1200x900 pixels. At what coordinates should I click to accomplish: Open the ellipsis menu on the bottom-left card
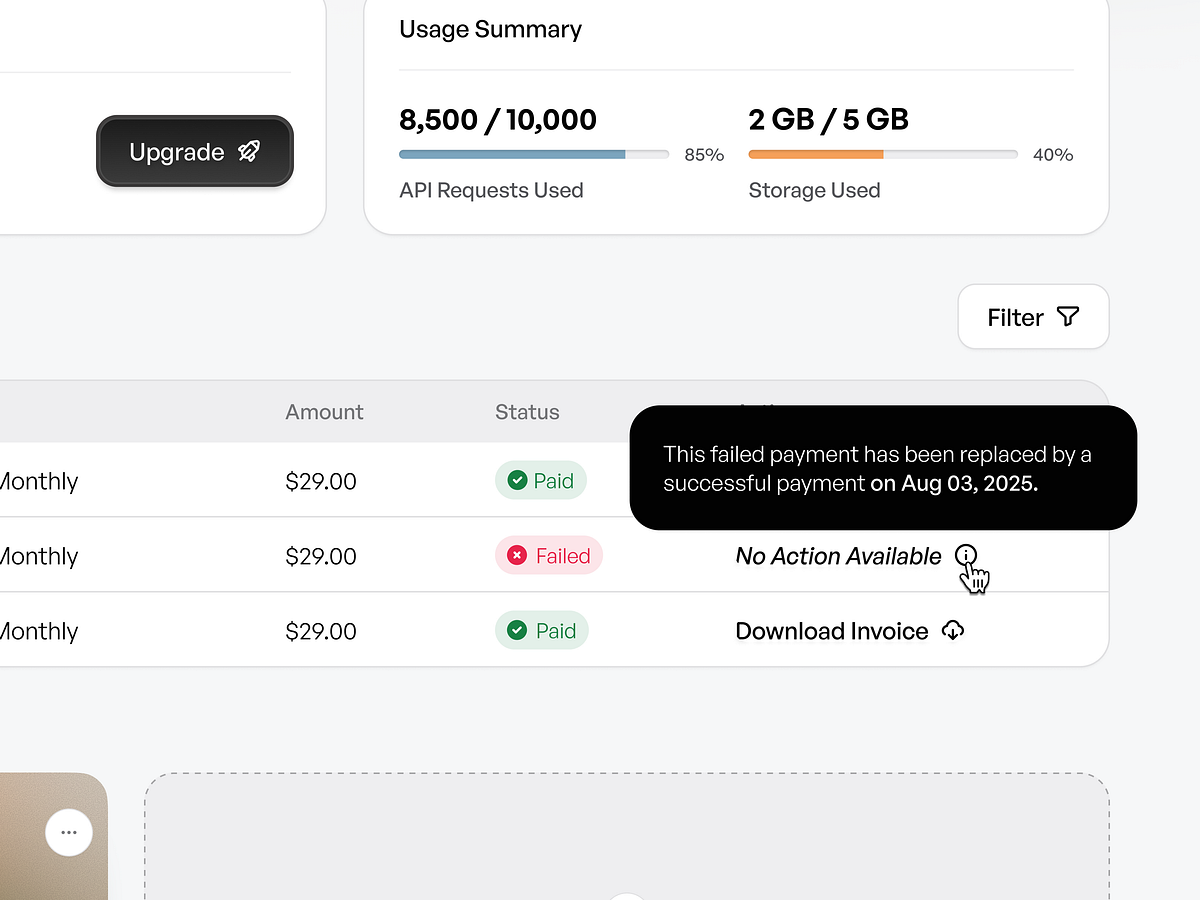tap(69, 832)
